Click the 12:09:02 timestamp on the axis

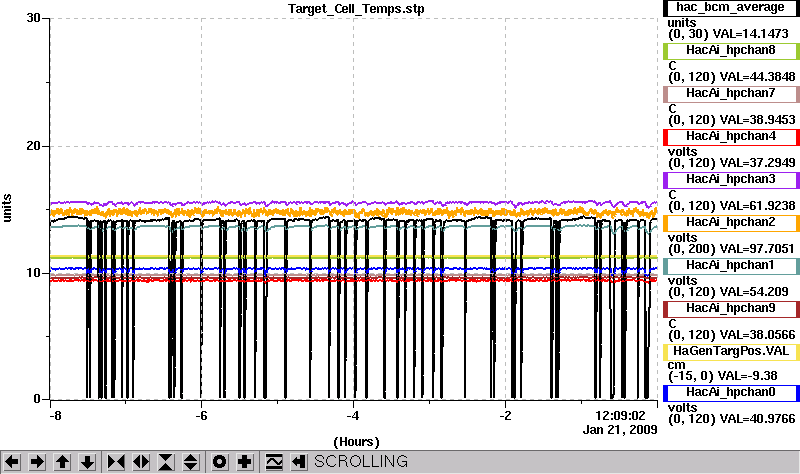click(x=620, y=416)
